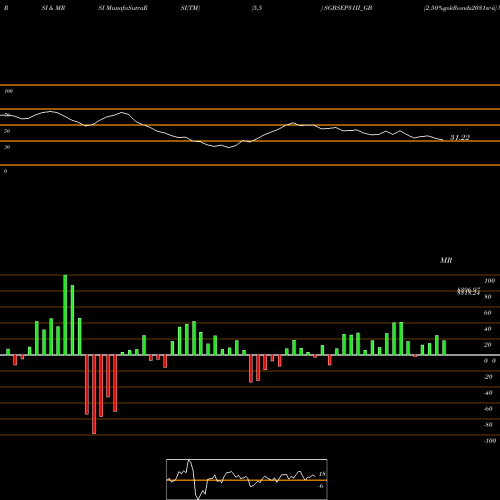This screenshot has height=500, width=500.
Task: Click the RSI value '31.22' label
Action: pos(460,137)
